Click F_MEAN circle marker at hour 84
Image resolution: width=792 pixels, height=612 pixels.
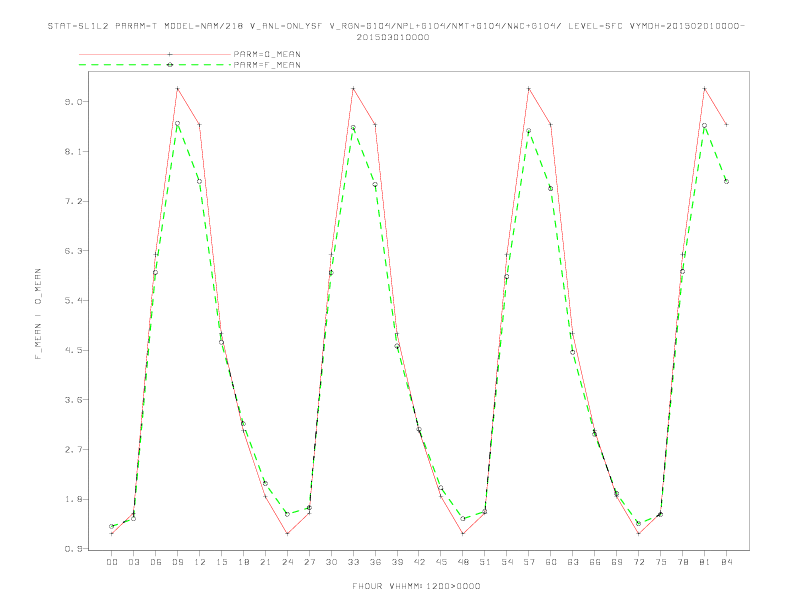[726, 181]
